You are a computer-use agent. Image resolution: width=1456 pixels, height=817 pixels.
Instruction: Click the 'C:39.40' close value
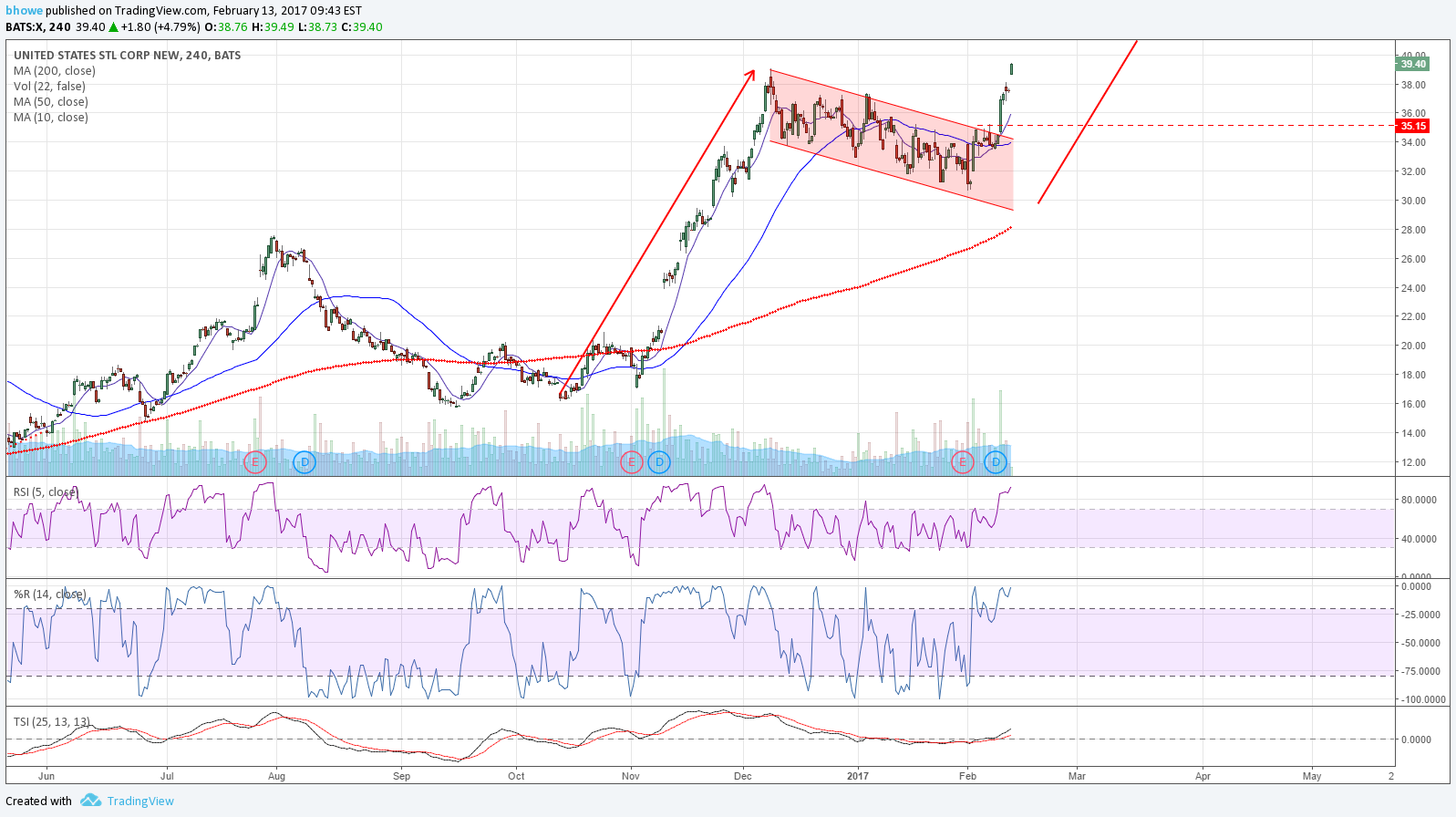[x=362, y=27]
